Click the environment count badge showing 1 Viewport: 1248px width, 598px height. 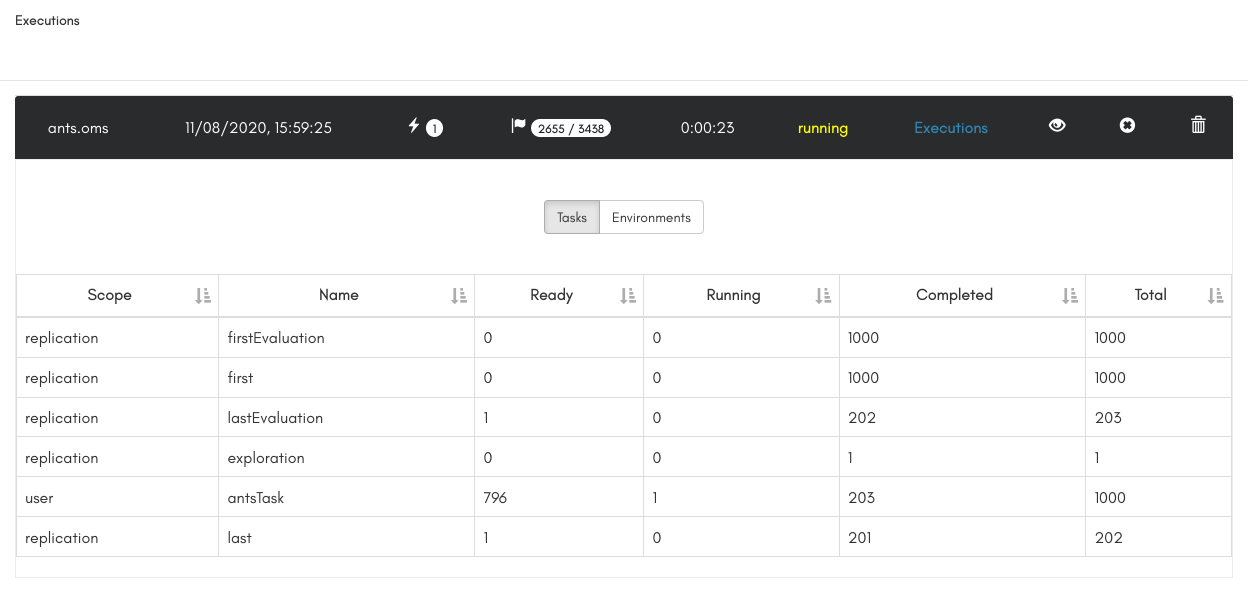click(434, 128)
